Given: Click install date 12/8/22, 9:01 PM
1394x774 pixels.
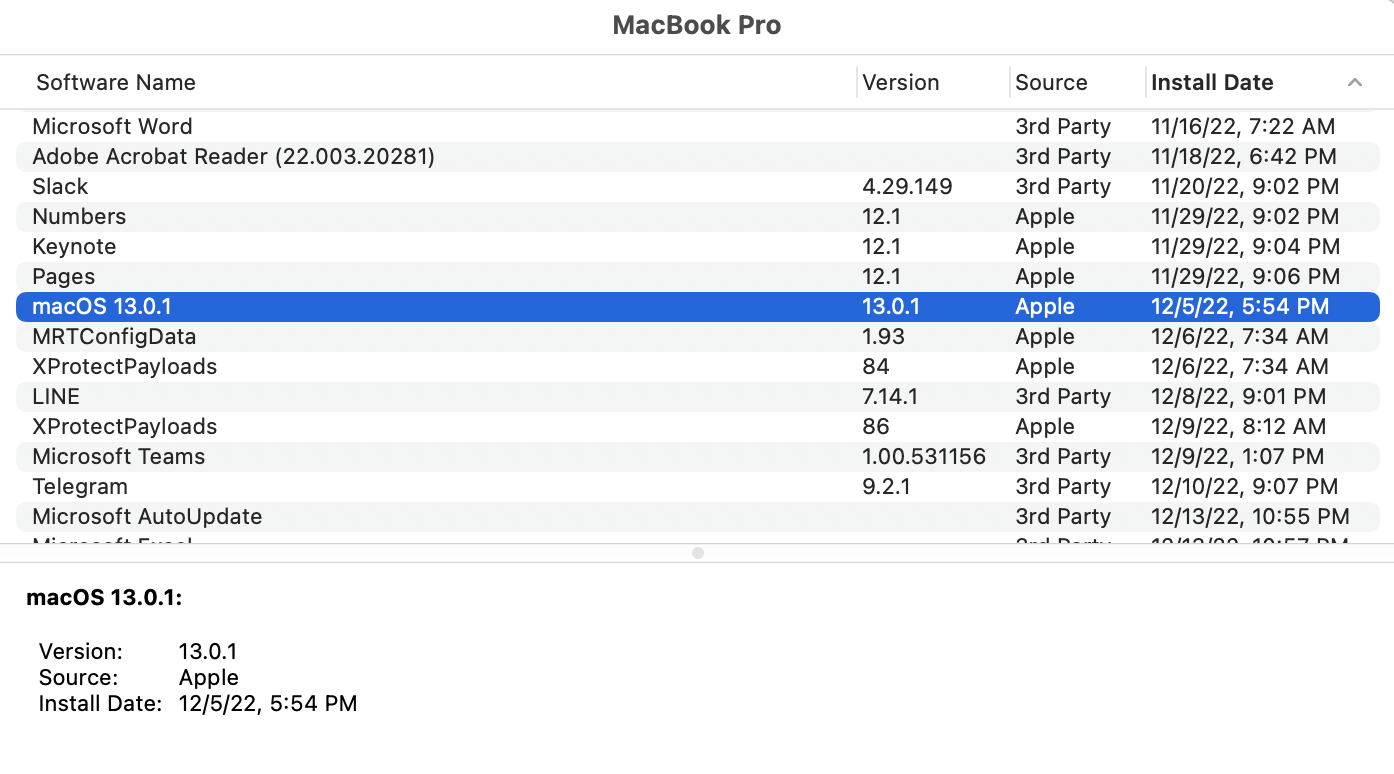Looking at the screenshot, I should (x=1239, y=397).
